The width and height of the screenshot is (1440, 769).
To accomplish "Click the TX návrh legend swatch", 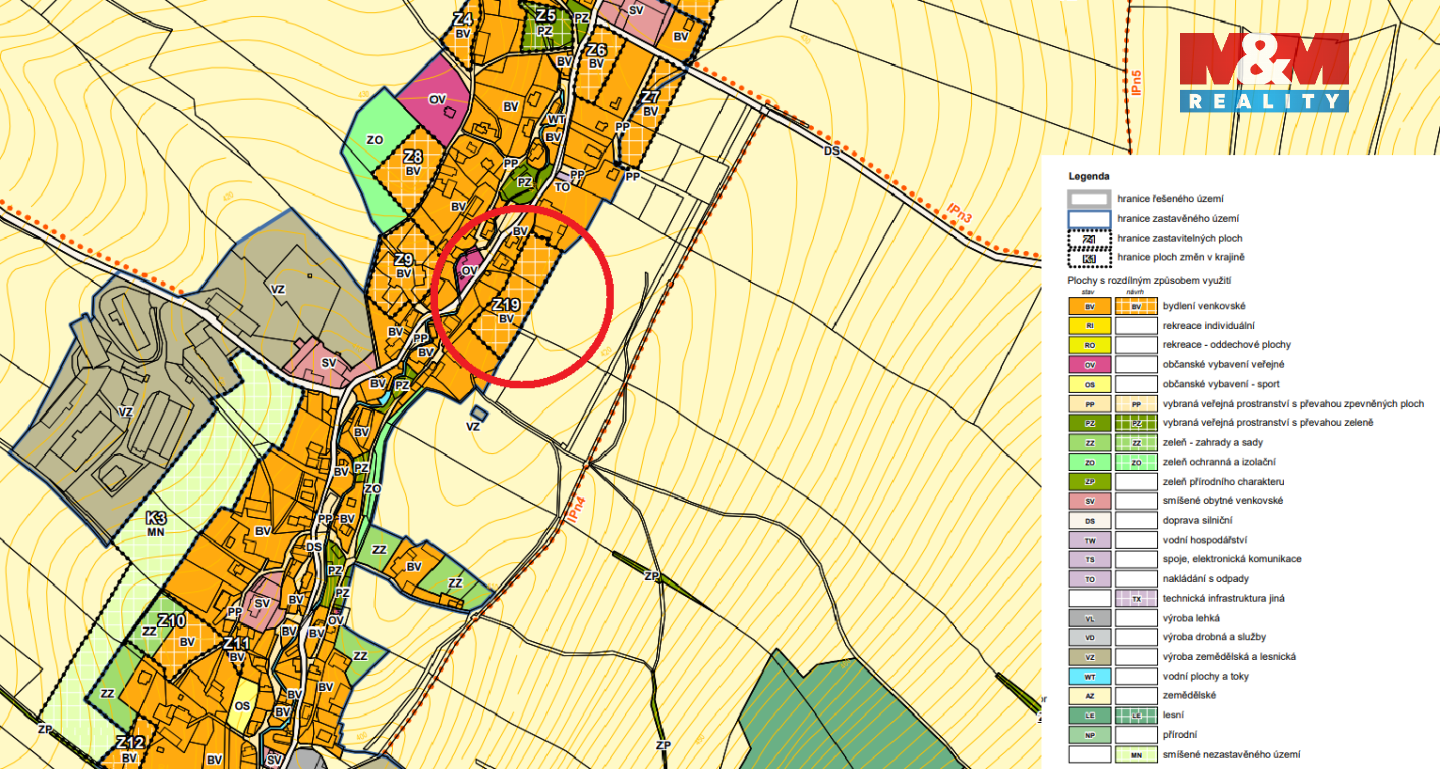I will pos(1136,598).
